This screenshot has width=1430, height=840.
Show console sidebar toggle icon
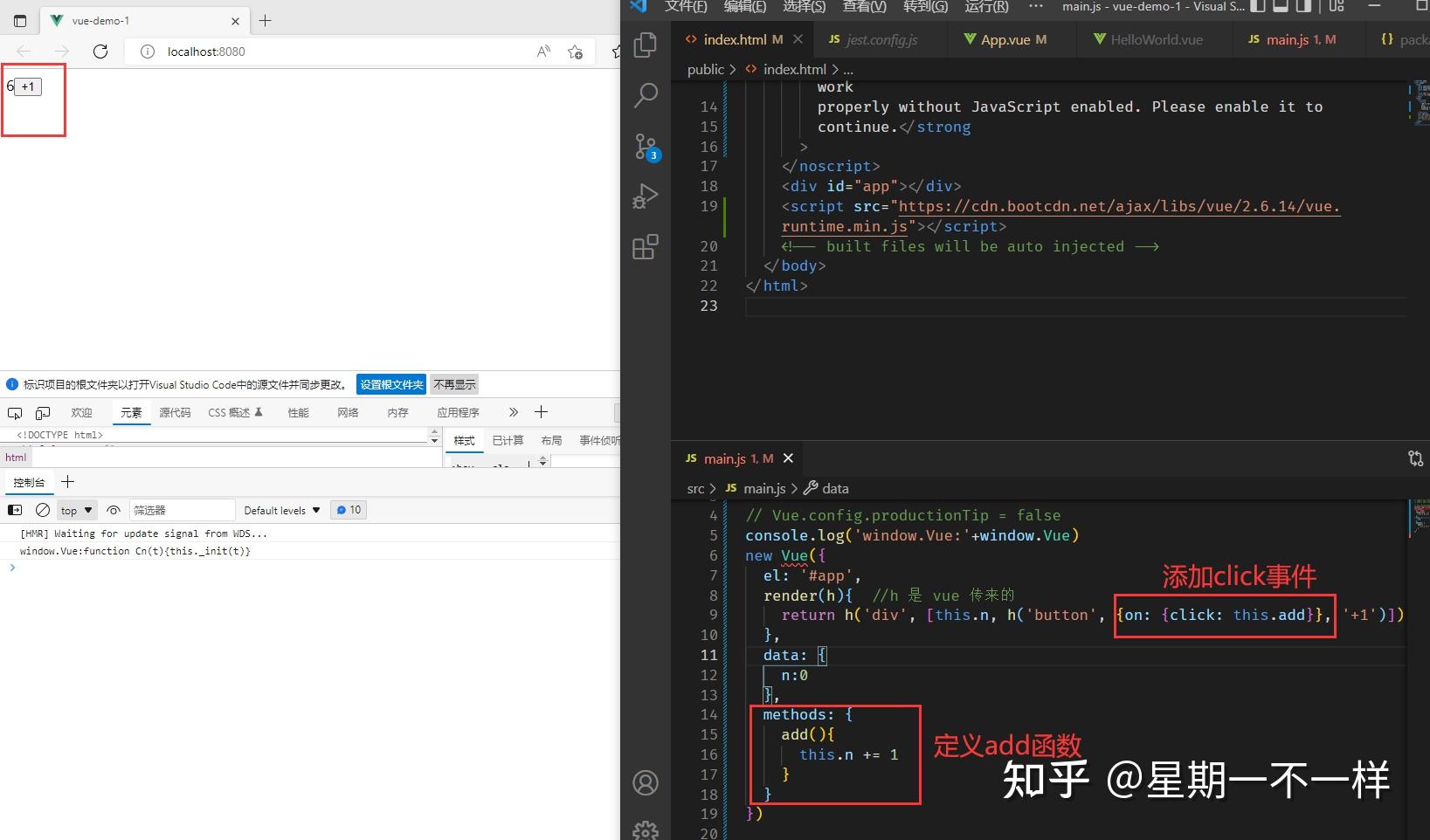pos(15,510)
